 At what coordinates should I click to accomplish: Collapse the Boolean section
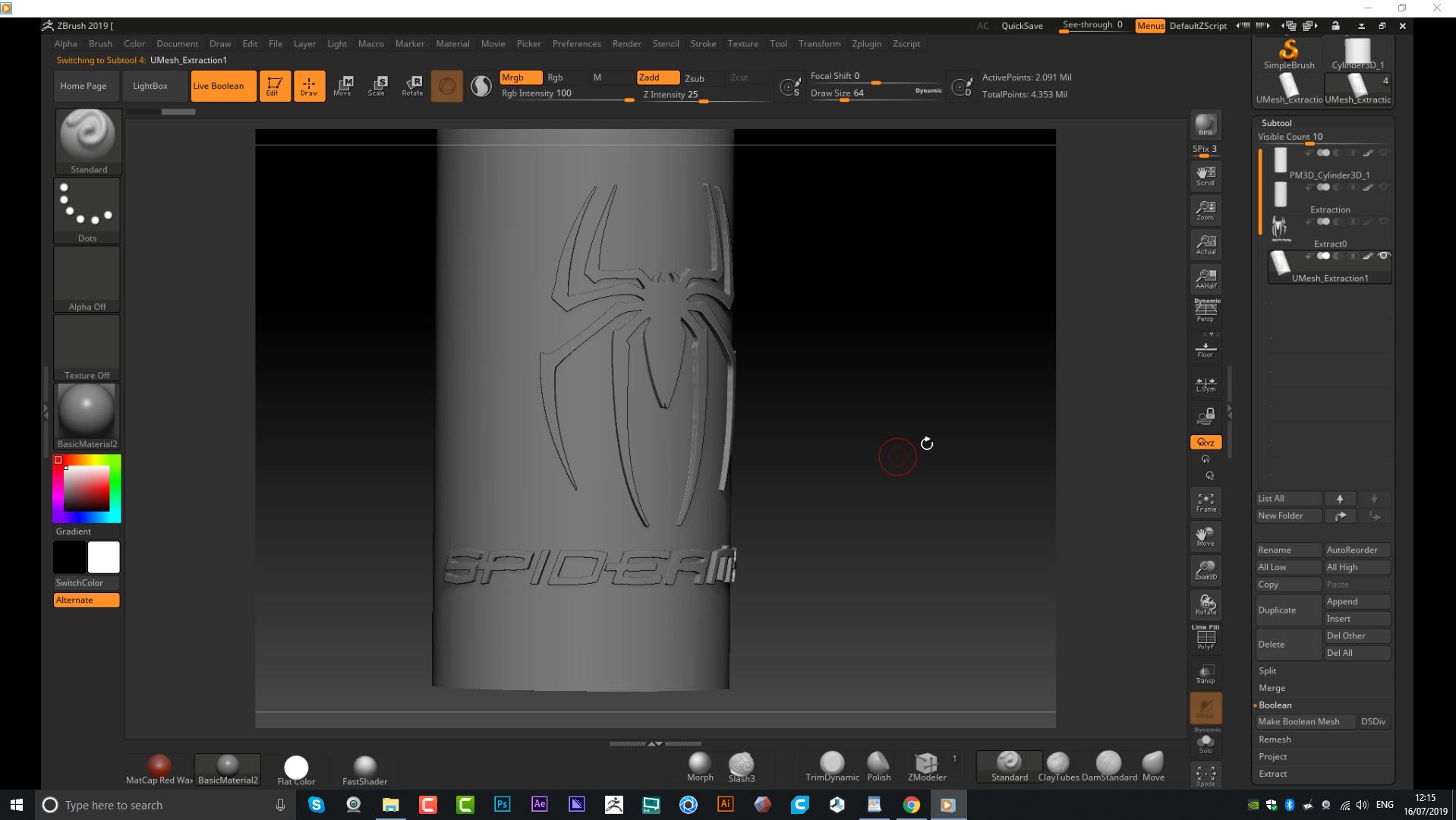[1275, 705]
